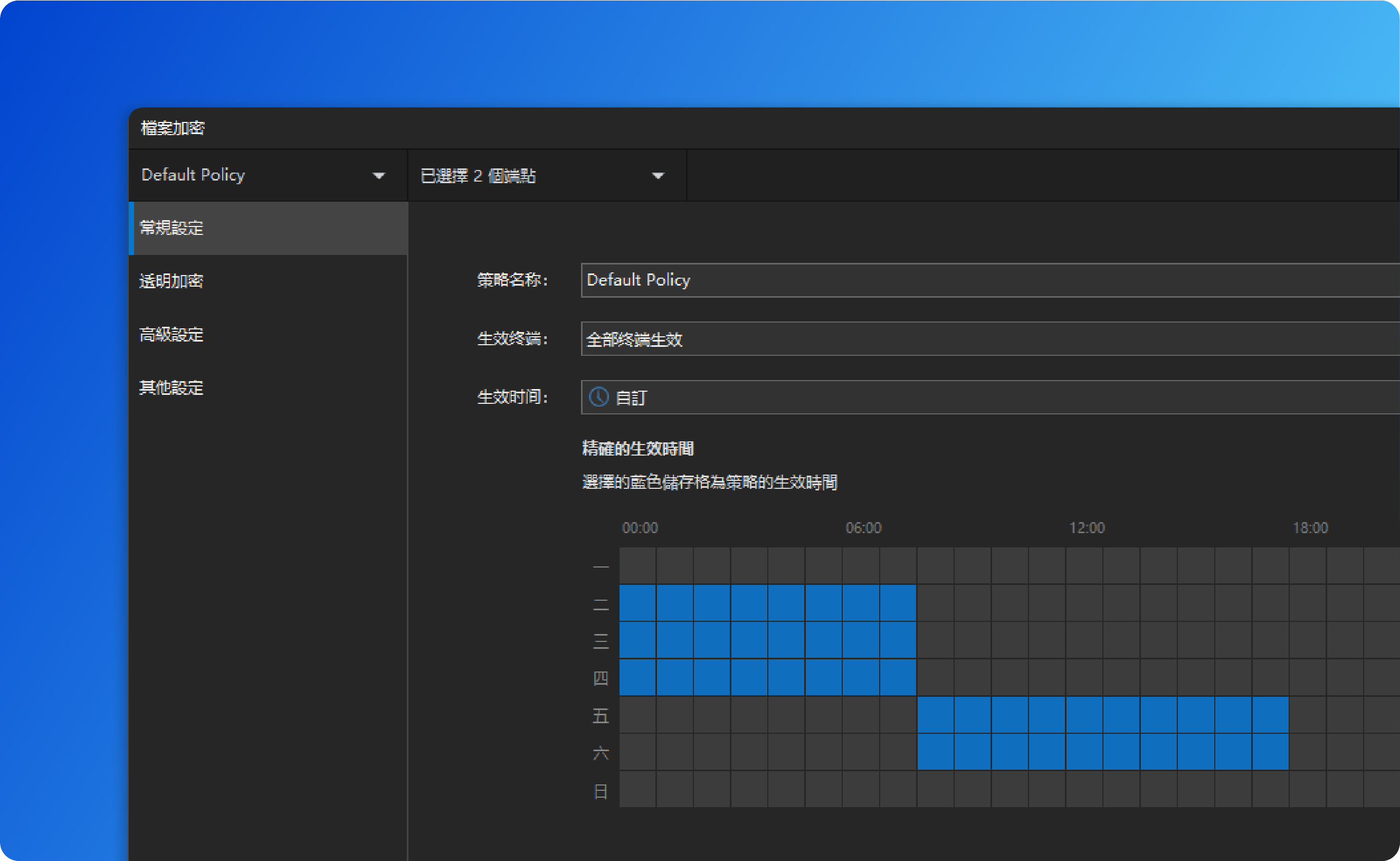
Task: Expand the Default Policy dropdown arrow
Action: 378,175
